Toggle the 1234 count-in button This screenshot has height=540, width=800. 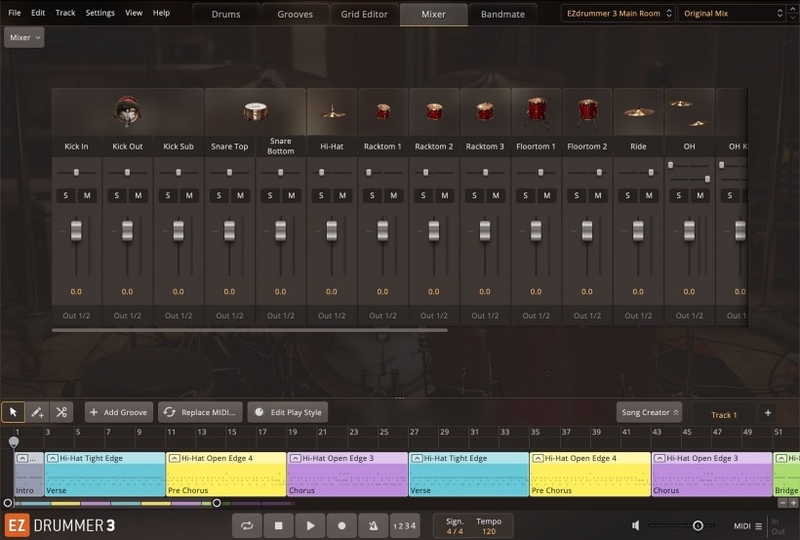(405, 525)
